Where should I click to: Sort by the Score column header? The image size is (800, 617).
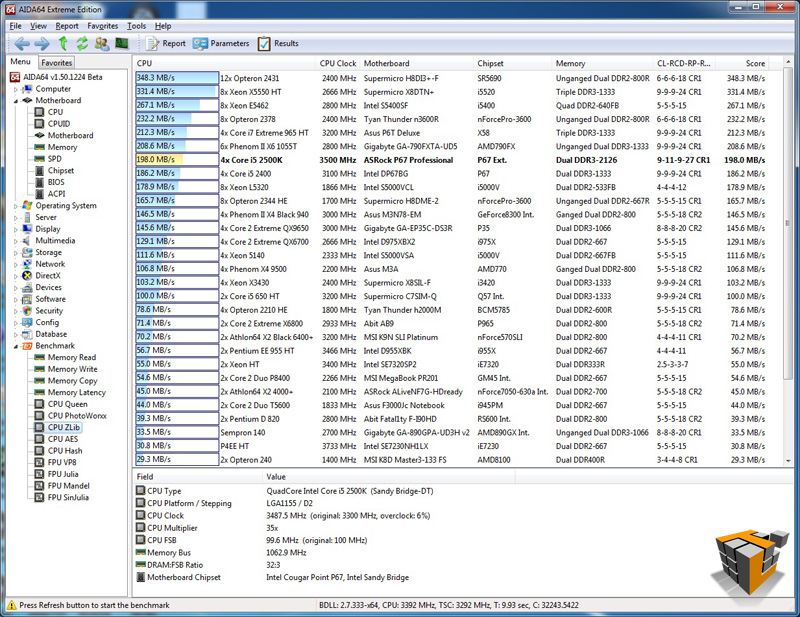tap(743, 63)
